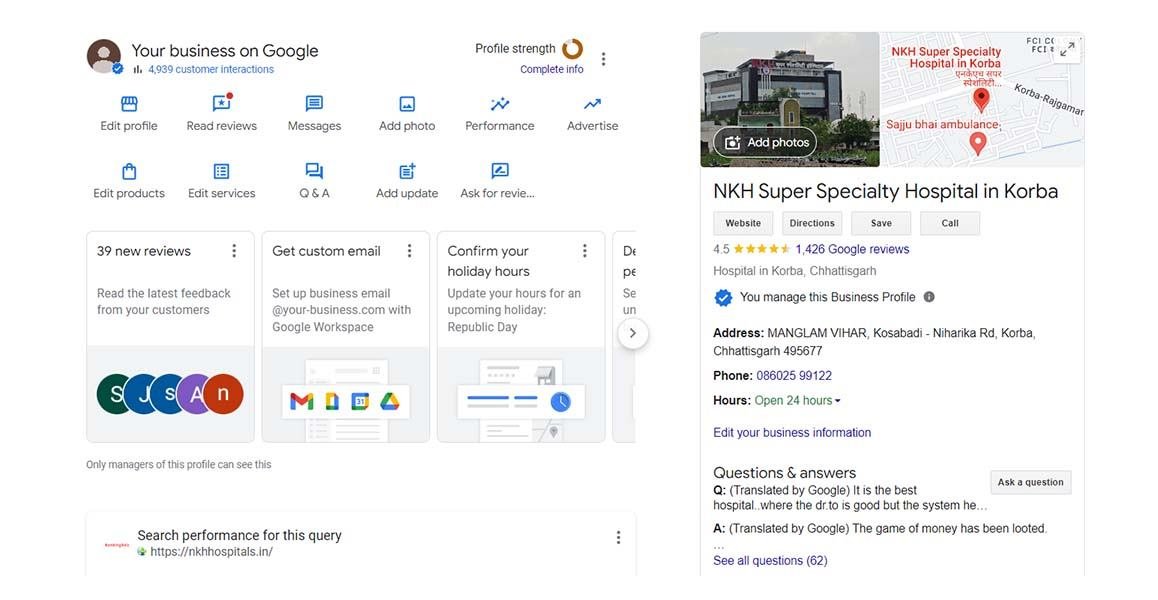Image resolution: width=1158 pixels, height=600 pixels.
Task: Open the 39 new reviews card
Action: tap(171, 337)
